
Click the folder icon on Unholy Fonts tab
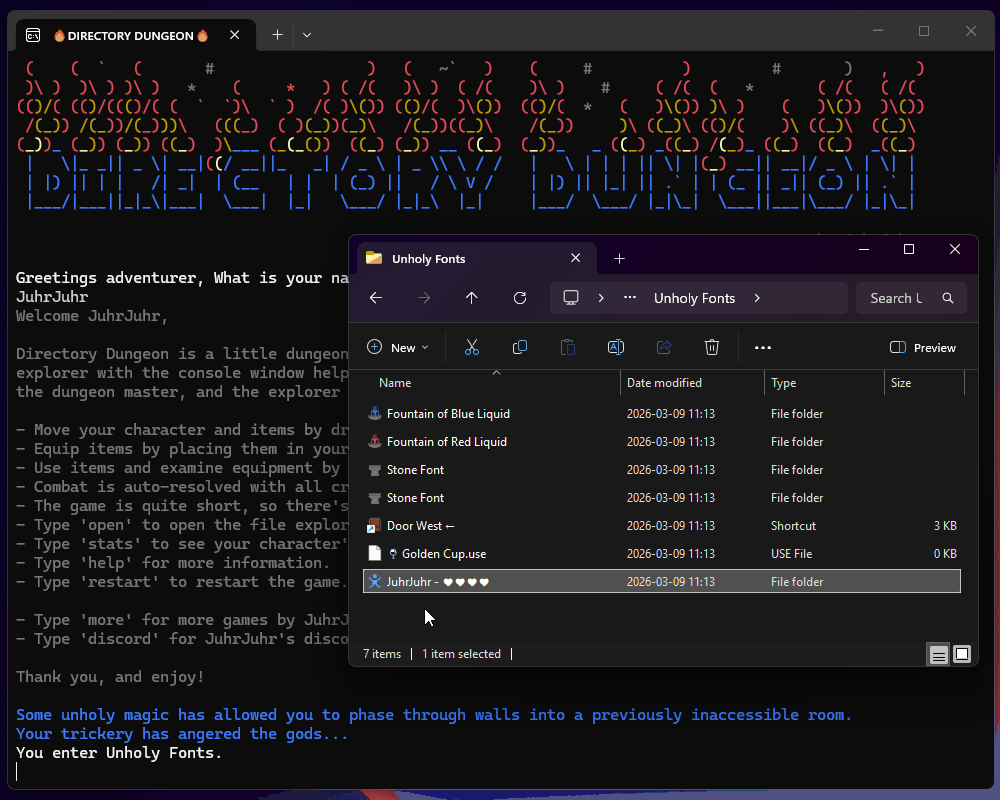pos(374,258)
